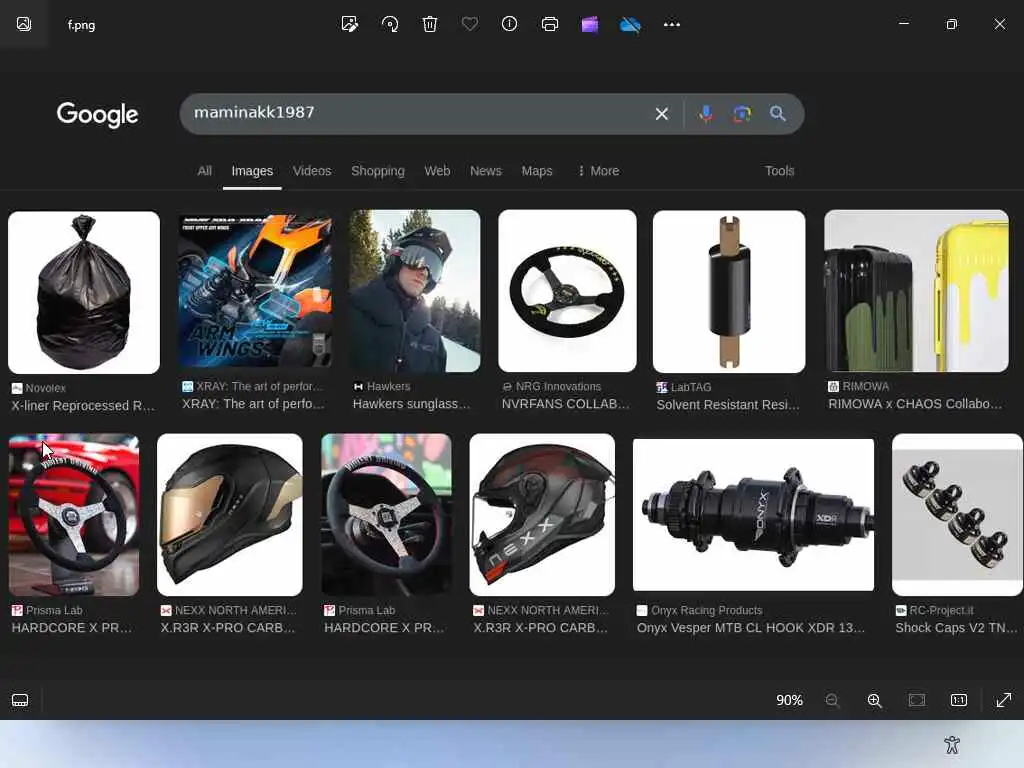The image size is (1024, 768).
Task: Click the Photos app icon in title bar
Action: 24,24
